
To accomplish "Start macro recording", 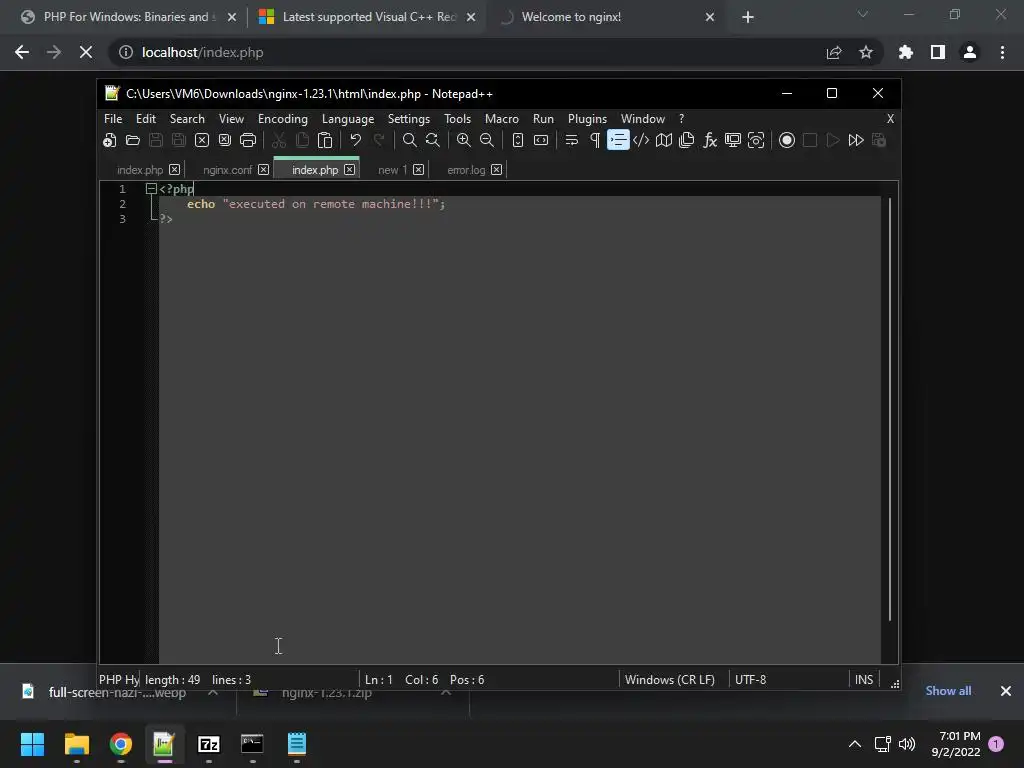I will (x=787, y=140).
